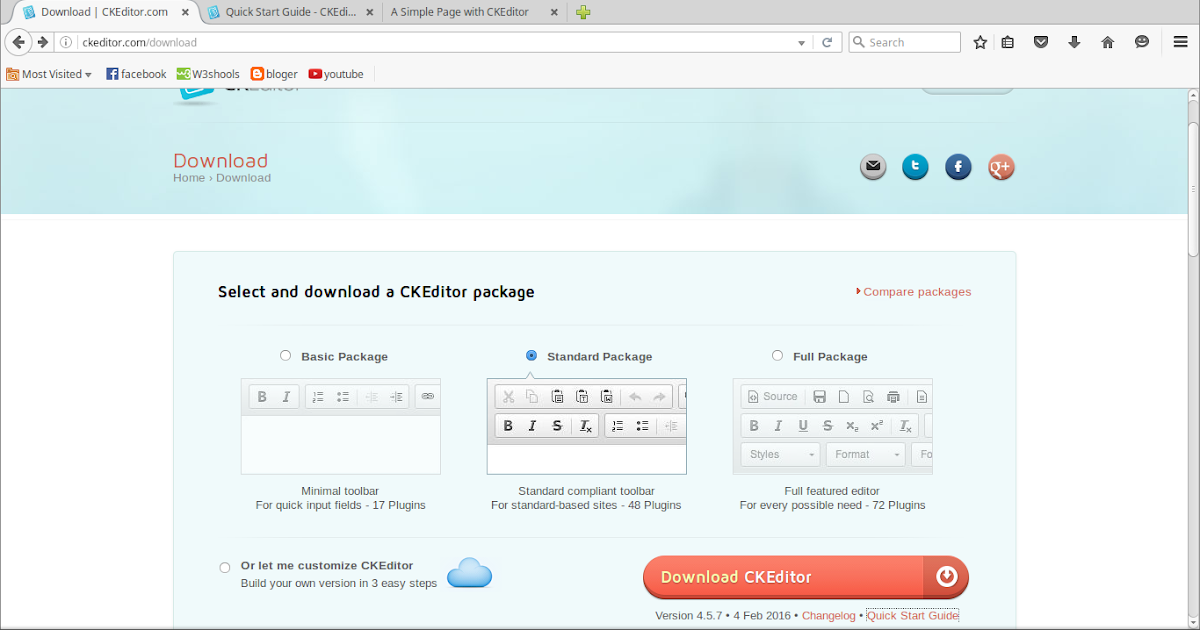The width and height of the screenshot is (1200, 630).
Task: Open the youtube bookmark
Action: [336, 74]
